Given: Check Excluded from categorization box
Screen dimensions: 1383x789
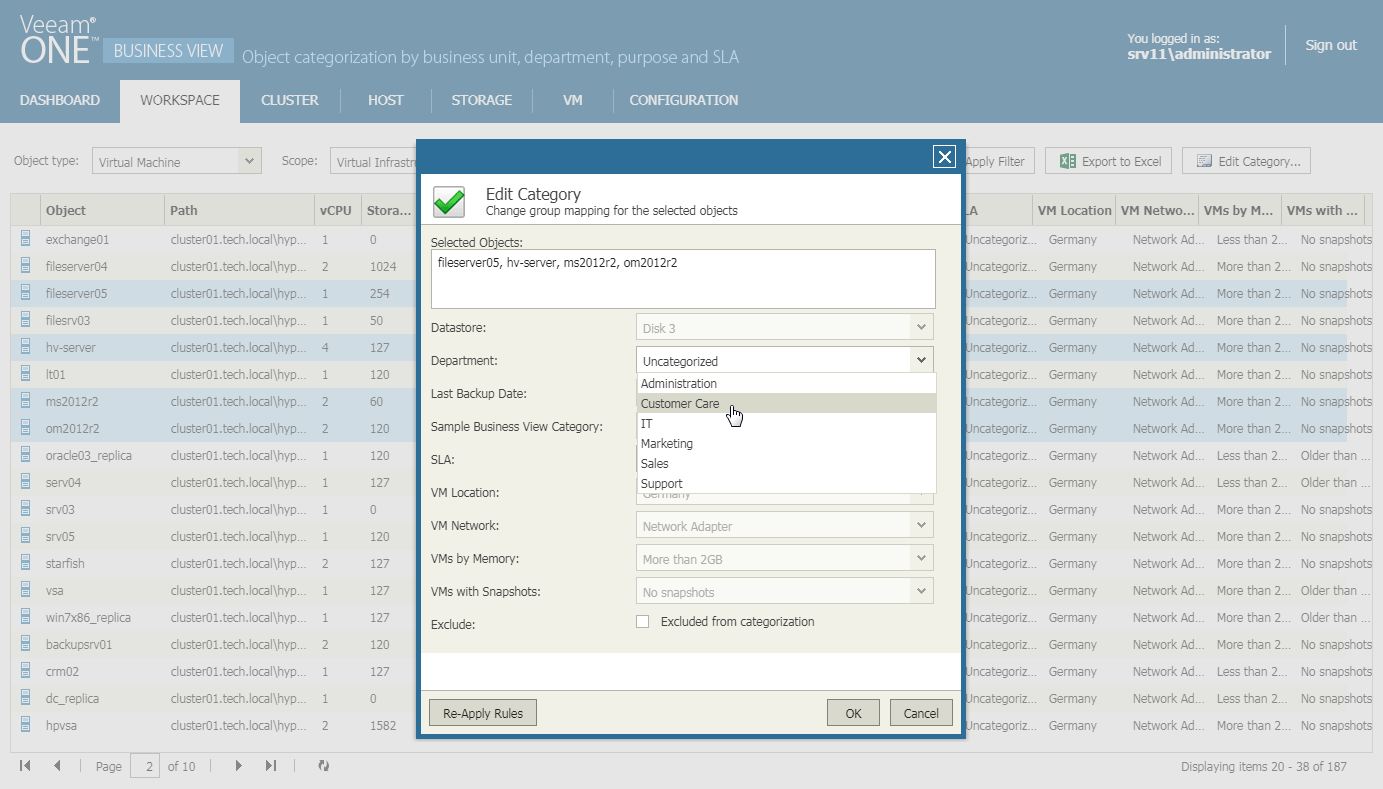Looking at the screenshot, I should click(643, 622).
